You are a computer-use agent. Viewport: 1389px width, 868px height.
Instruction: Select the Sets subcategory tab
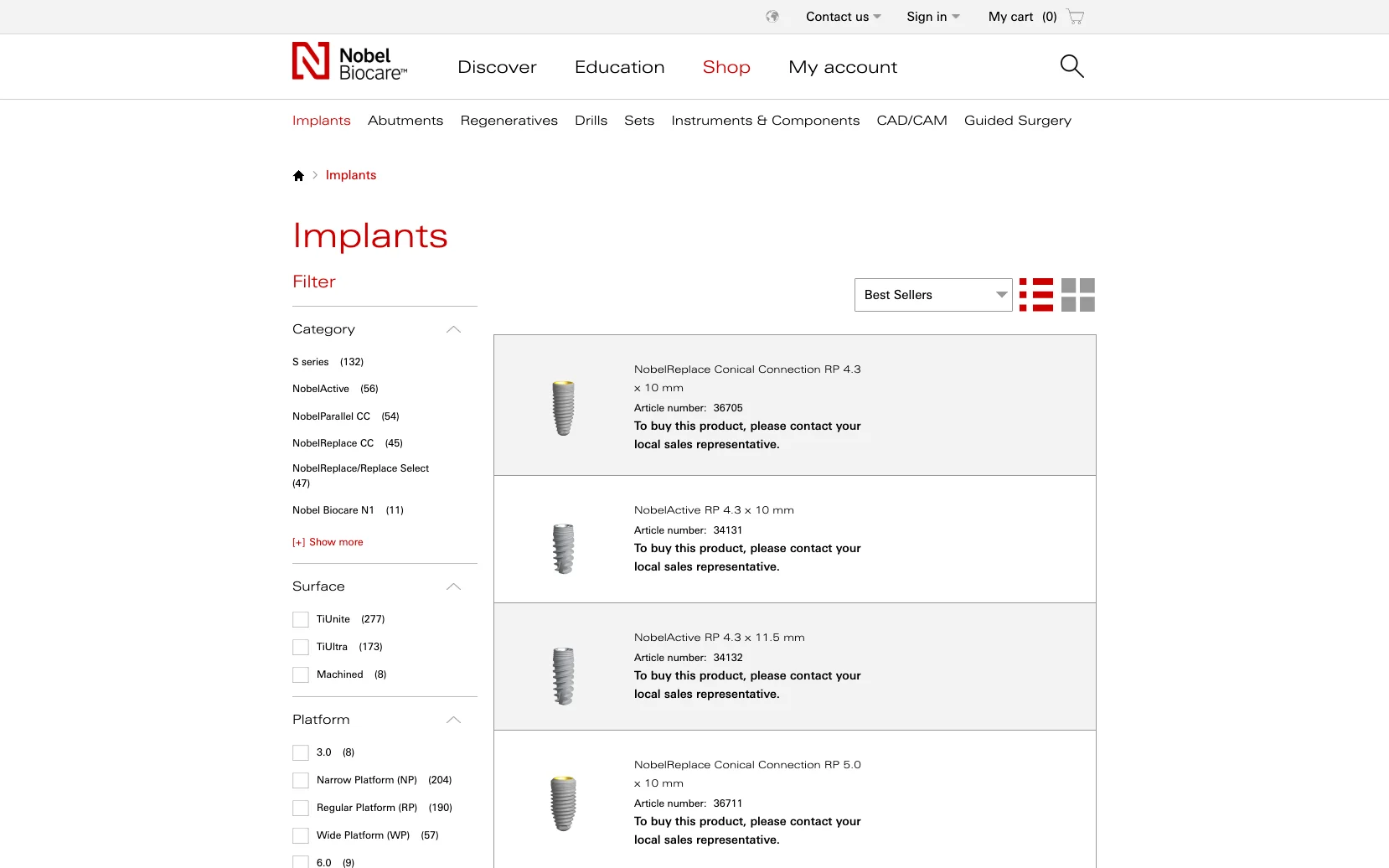[639, 121]
